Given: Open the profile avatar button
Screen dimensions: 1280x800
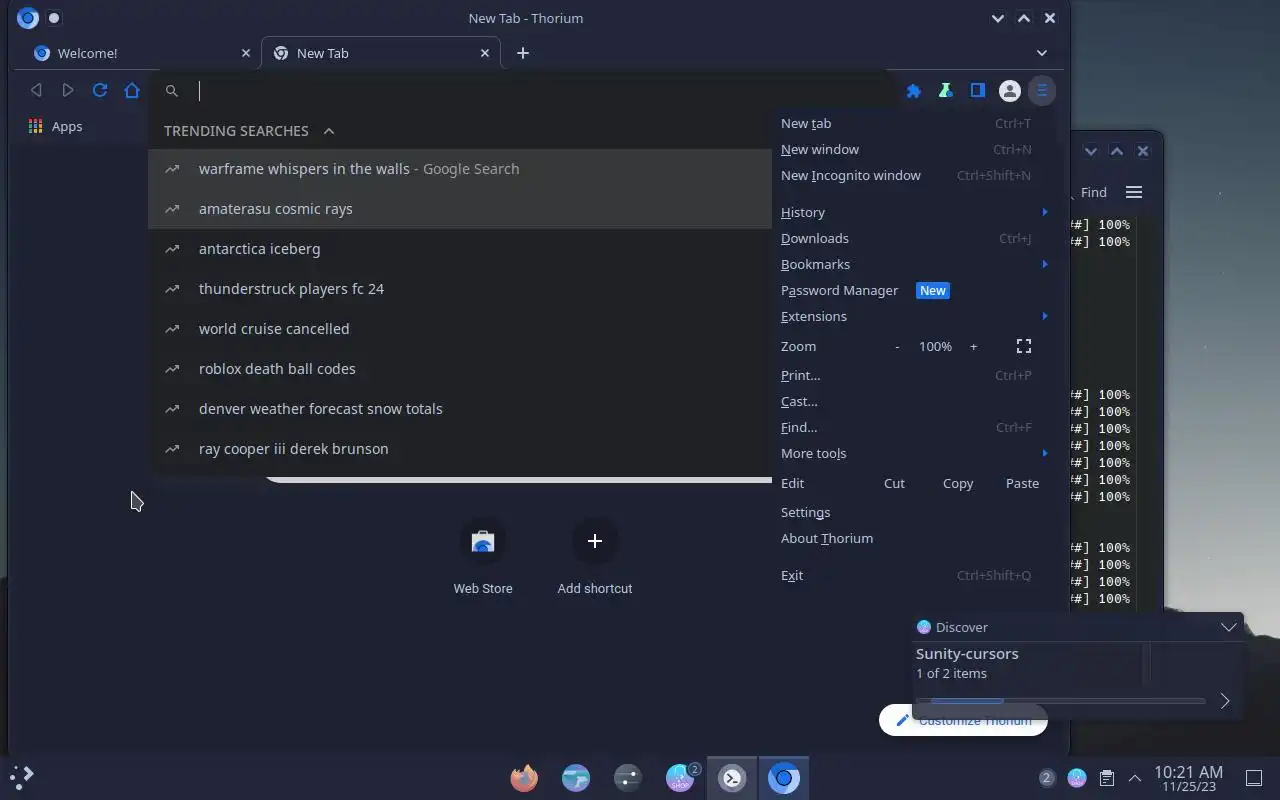Looking at the screenshot, I should 1010,91.
